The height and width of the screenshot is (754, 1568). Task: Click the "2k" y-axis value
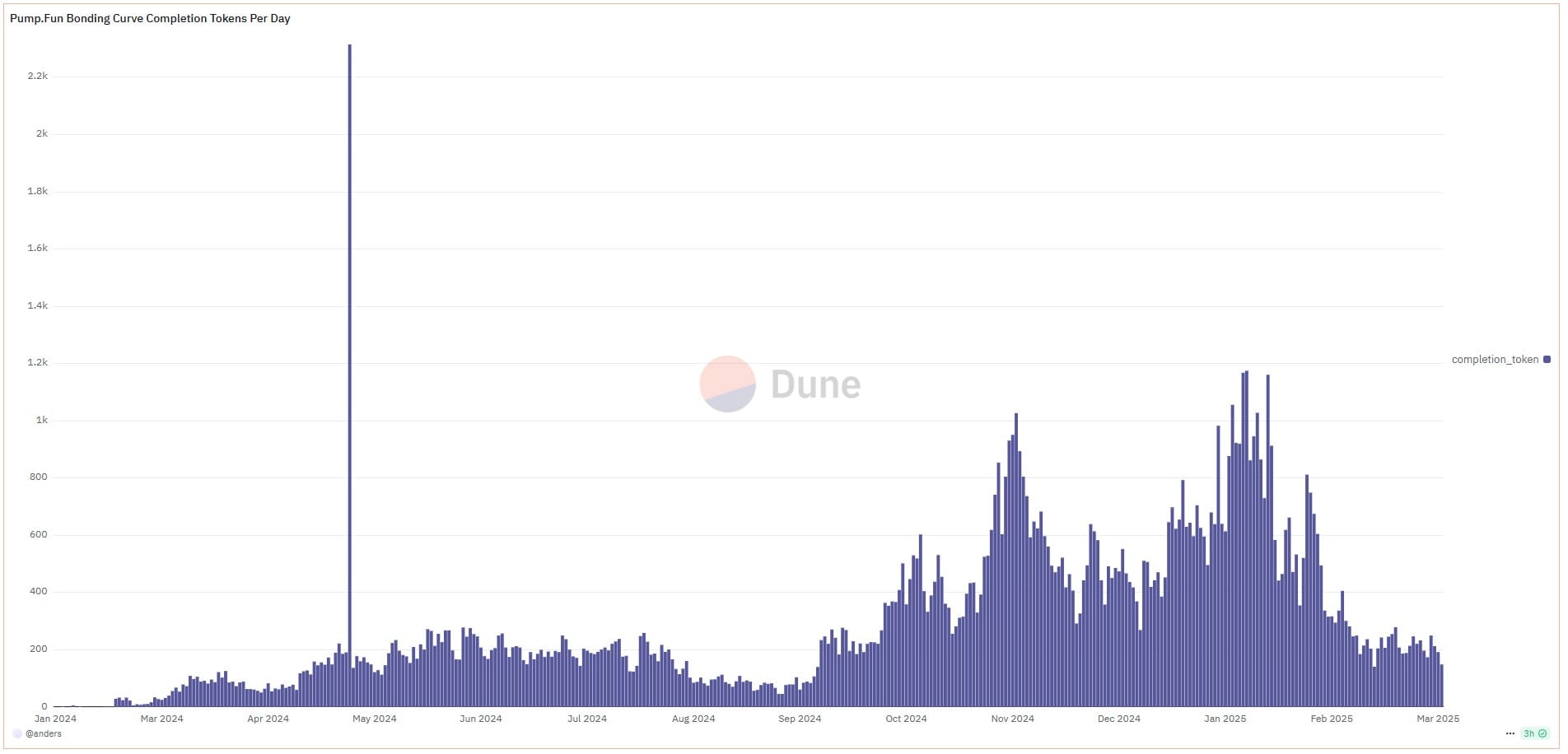pyautogui.click(x=42, y=133)
